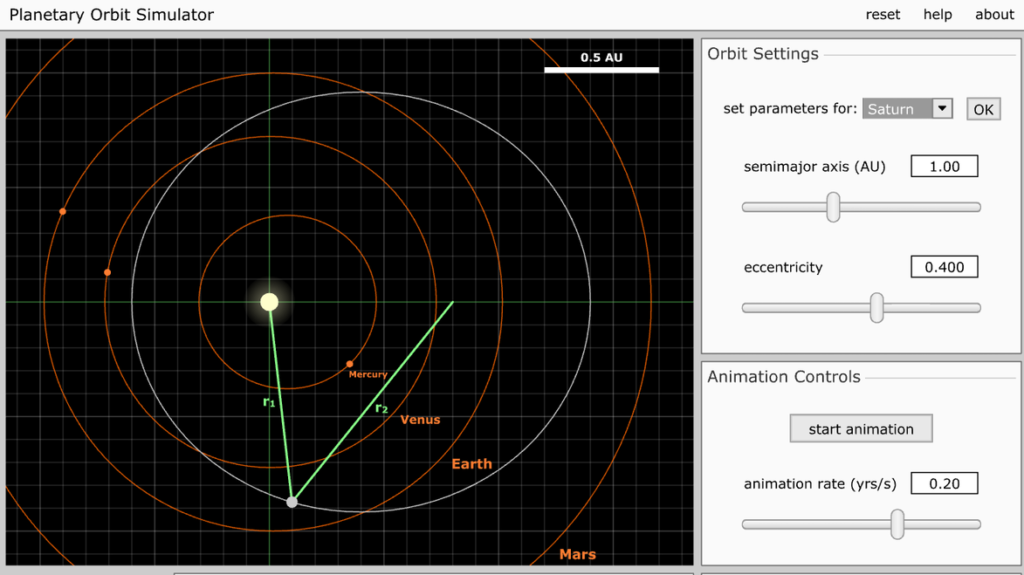Open the about link
1024x575 pixels.
[x=994, y=14]
